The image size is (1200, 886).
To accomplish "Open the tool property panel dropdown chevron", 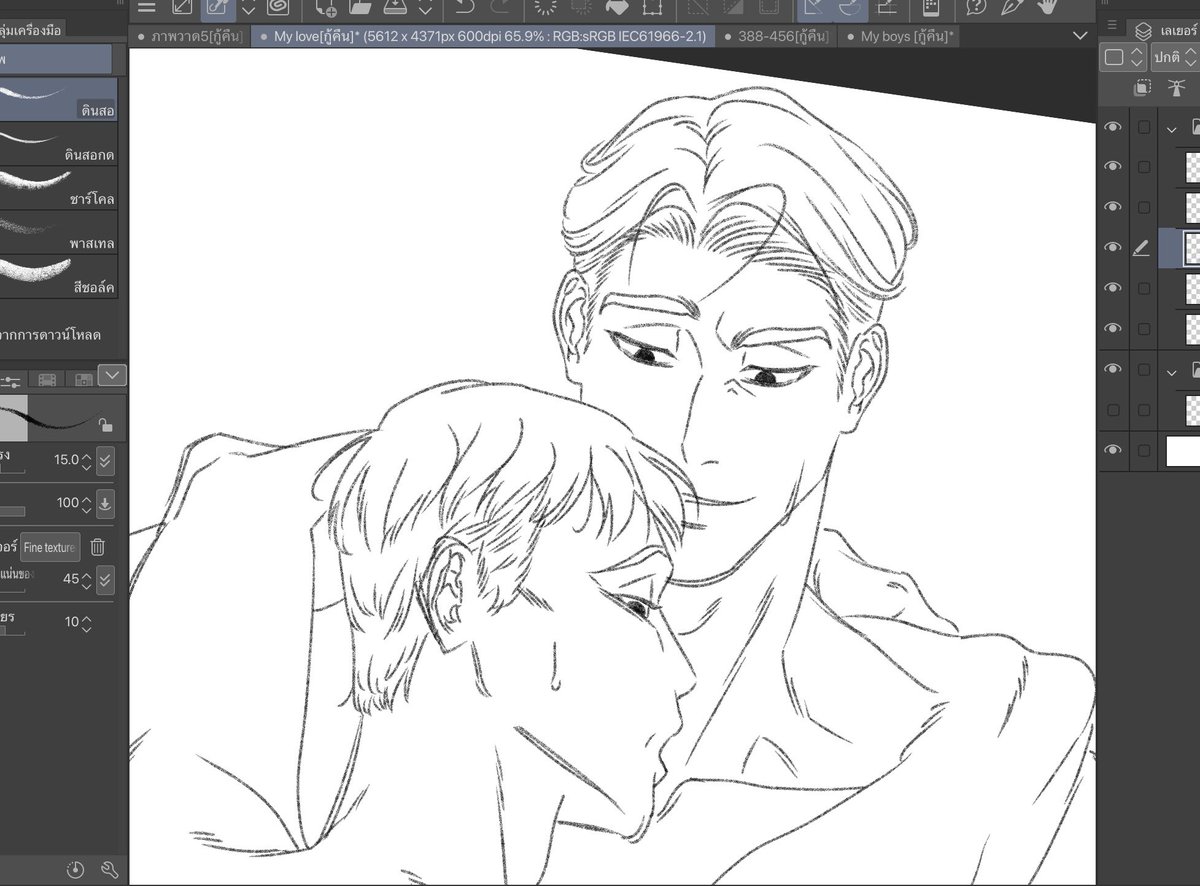I will coord(113,376).
